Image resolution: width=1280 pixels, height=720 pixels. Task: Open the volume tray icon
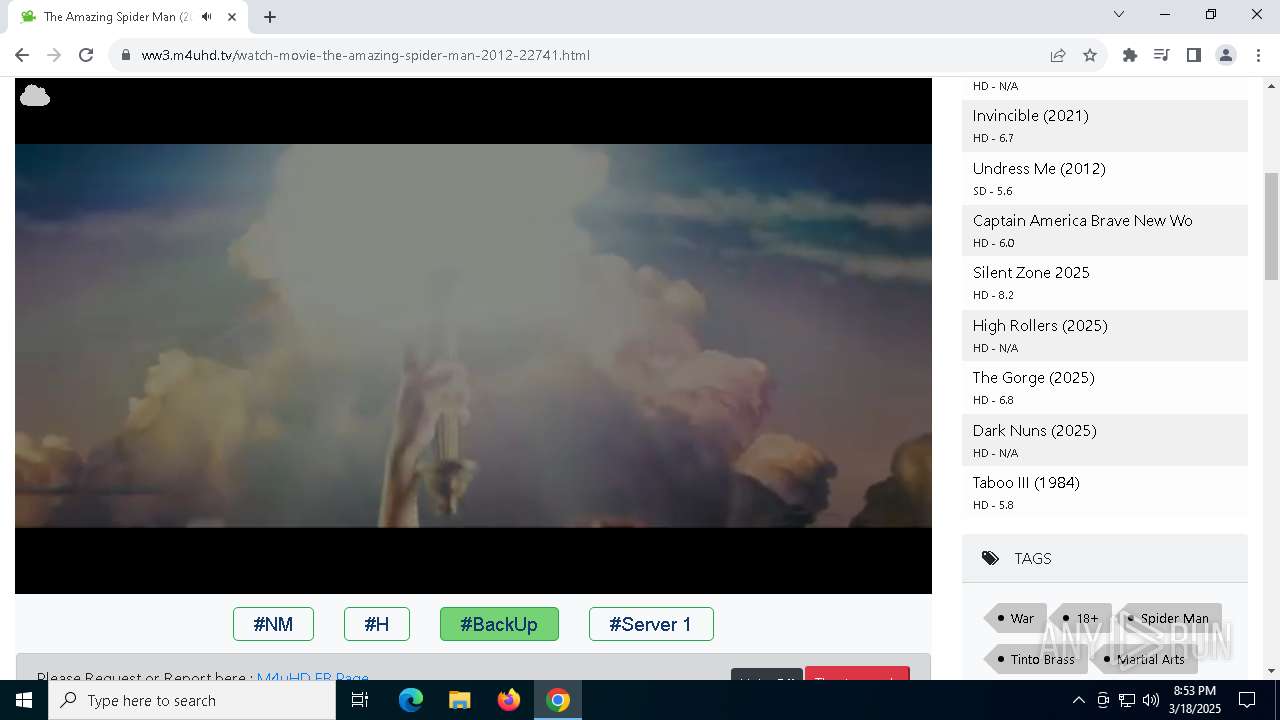click(1151, 700)
